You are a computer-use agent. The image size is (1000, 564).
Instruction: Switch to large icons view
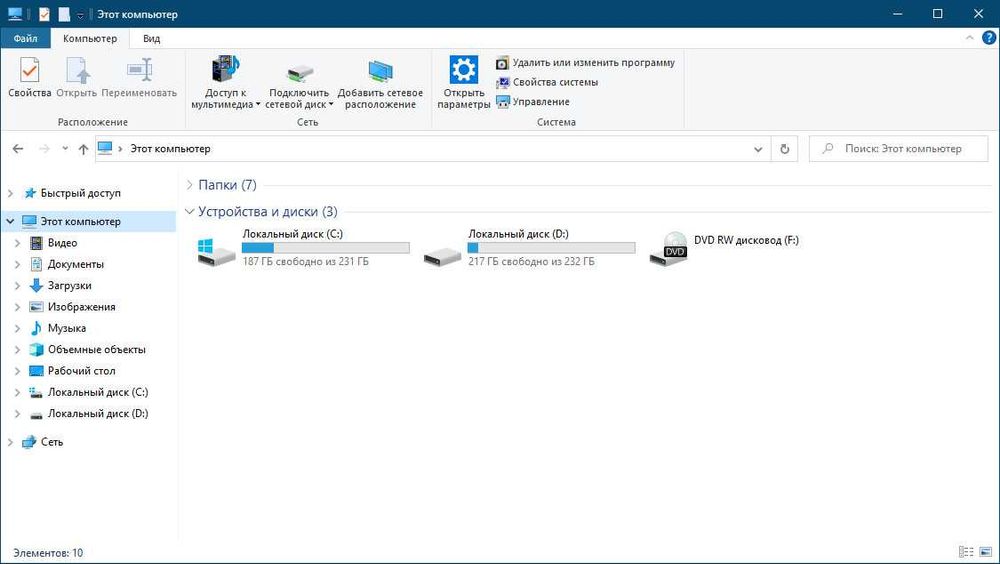coord(985,552)
